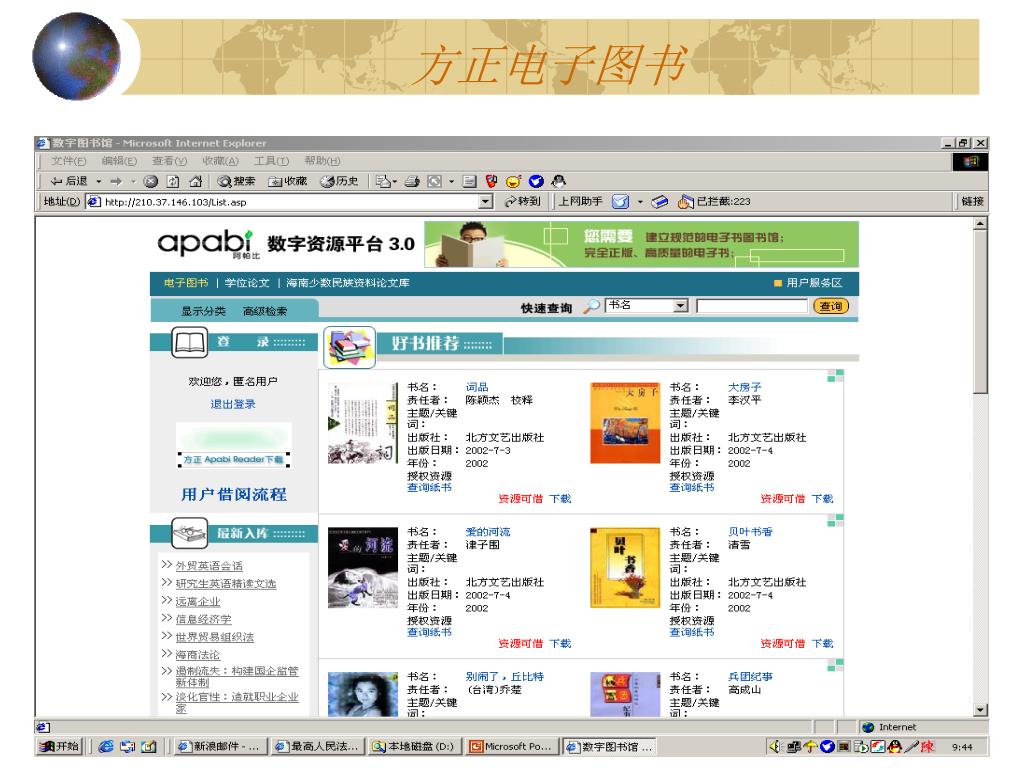Click the 上网助手 toolbar button
Screen dimensions: 1024x768
coord(580,202)
